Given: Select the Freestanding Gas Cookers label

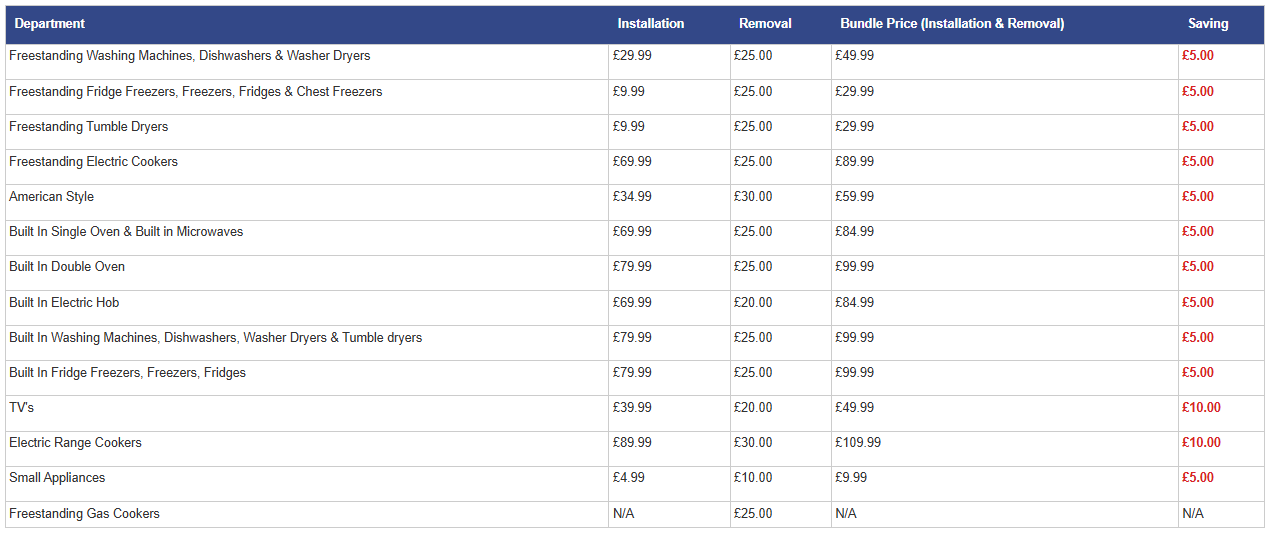Looking at the screenshot, I should [85, 514].
